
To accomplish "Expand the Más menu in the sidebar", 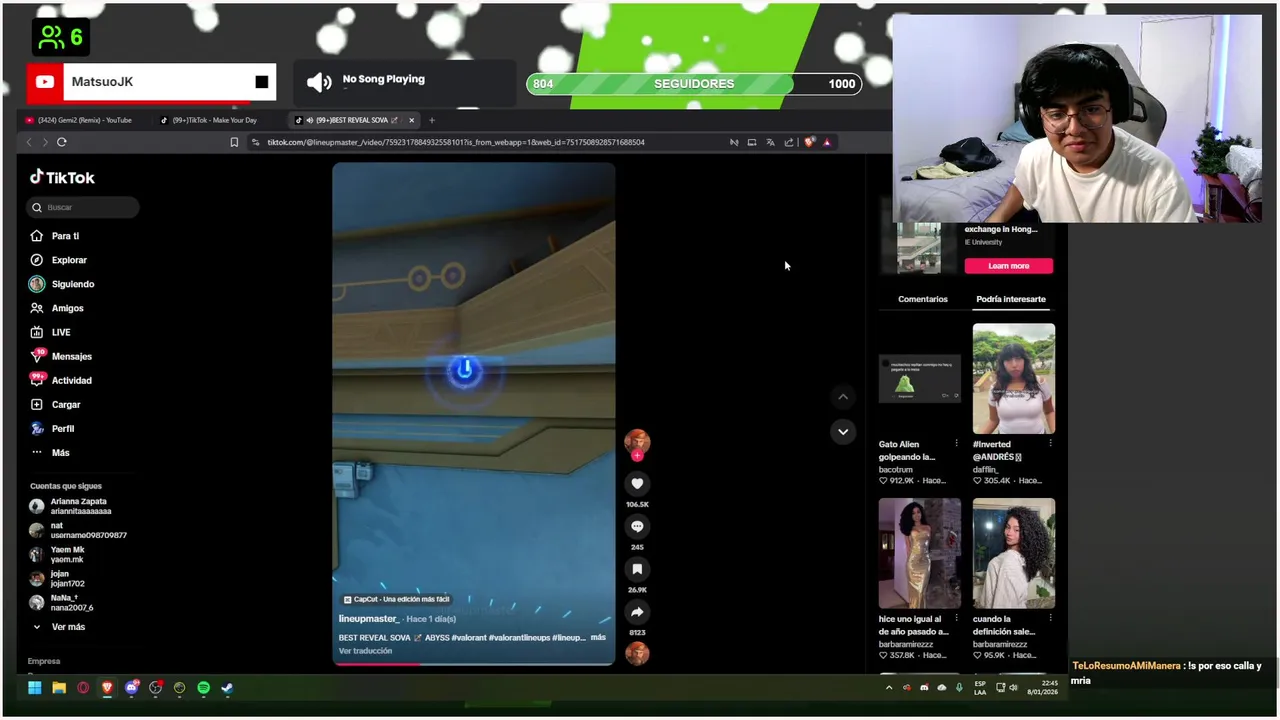I will (50, 452).
